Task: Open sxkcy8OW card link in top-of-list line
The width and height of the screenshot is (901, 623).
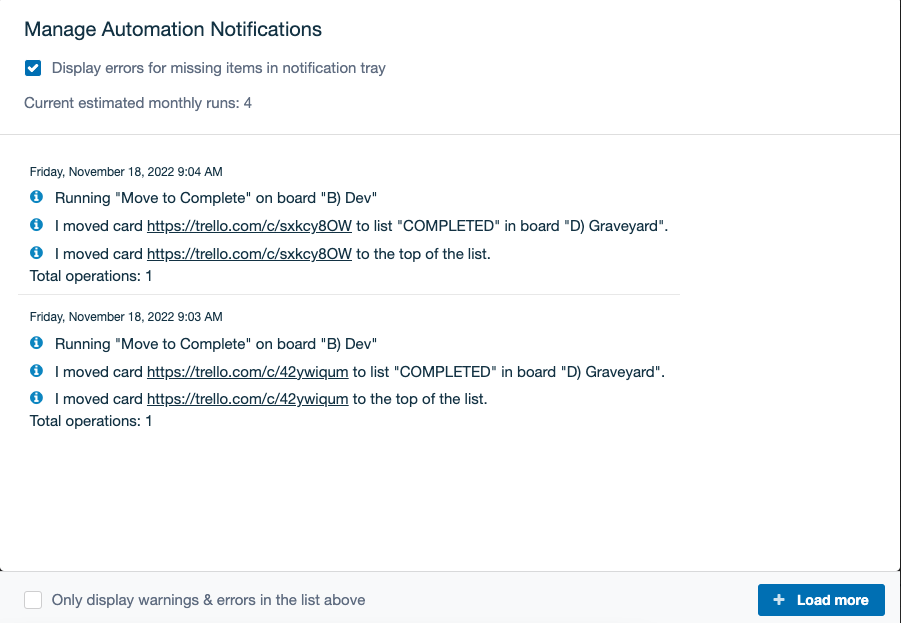Action: (249, 254)
